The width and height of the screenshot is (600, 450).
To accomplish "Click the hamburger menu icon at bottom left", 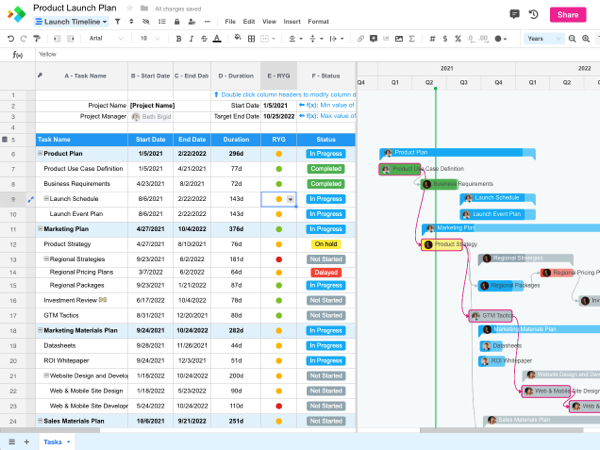I will click(x=12, y=441).
